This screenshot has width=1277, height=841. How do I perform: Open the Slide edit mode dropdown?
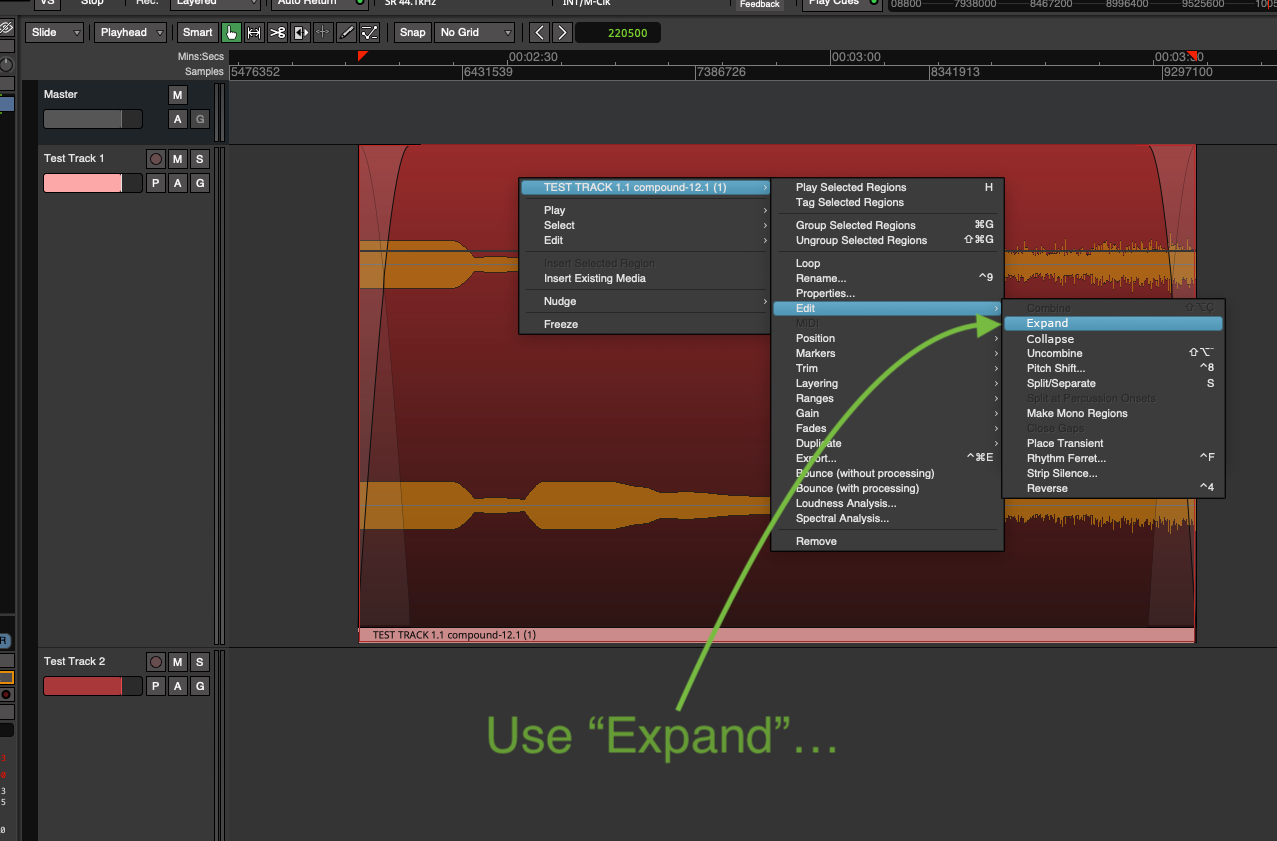pyautogui.click(x=56, y=33)
